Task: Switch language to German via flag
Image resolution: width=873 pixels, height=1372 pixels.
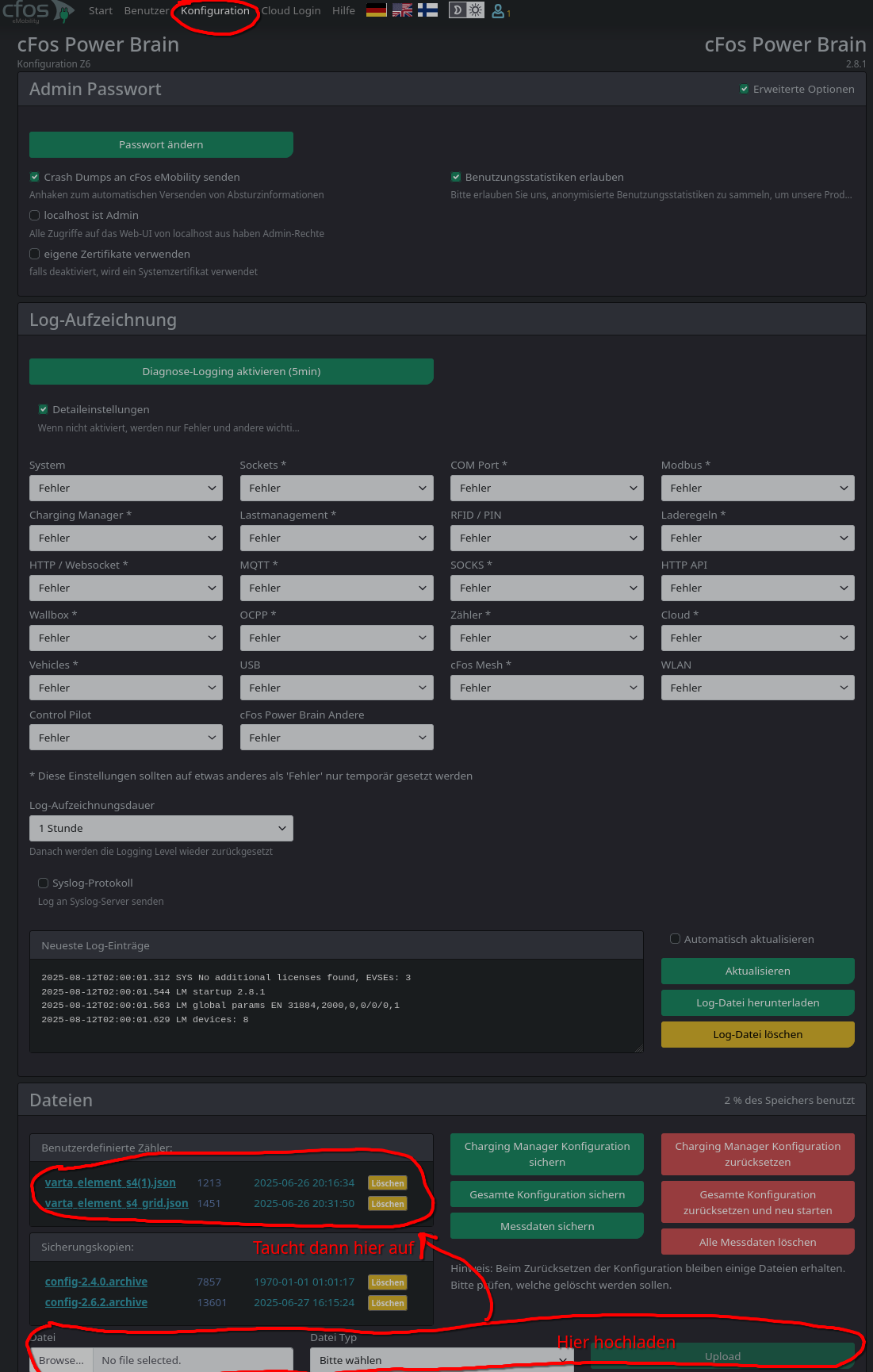Action: [x=377, y=10]
